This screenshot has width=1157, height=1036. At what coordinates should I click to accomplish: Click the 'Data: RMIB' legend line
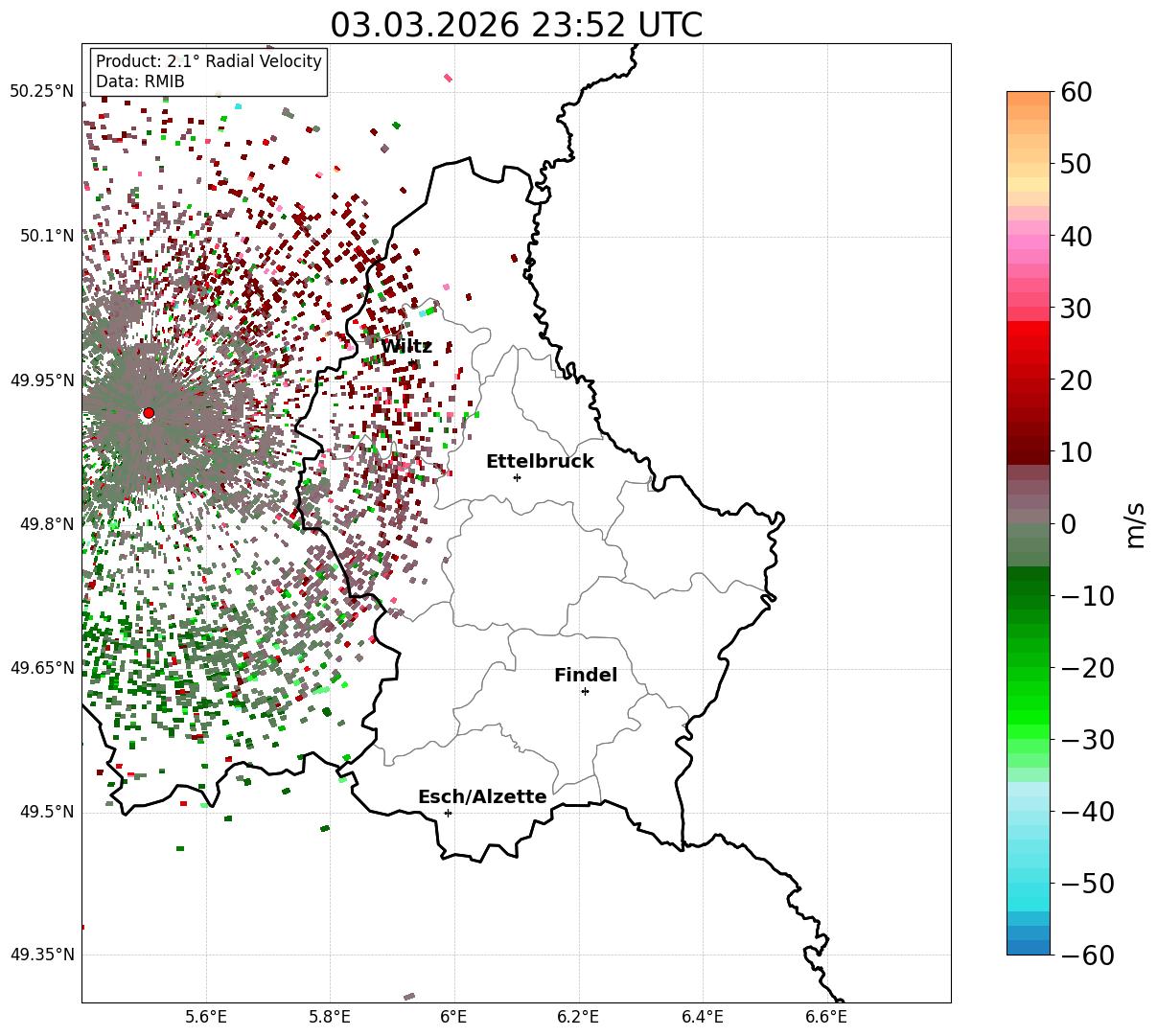tap(140, 82)
